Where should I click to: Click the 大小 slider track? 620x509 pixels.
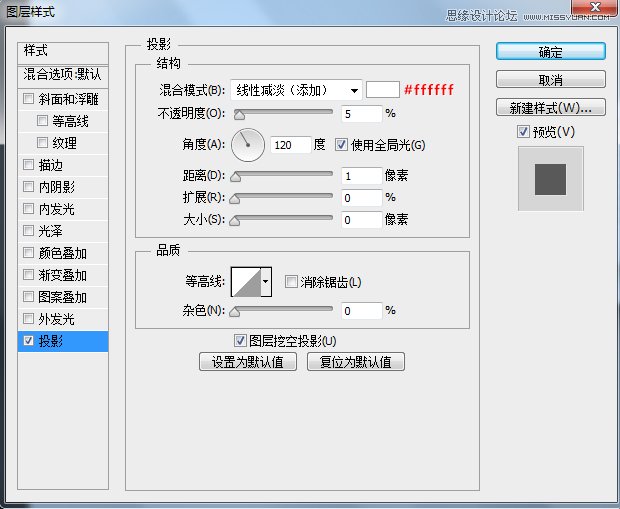tap(283, 219)
